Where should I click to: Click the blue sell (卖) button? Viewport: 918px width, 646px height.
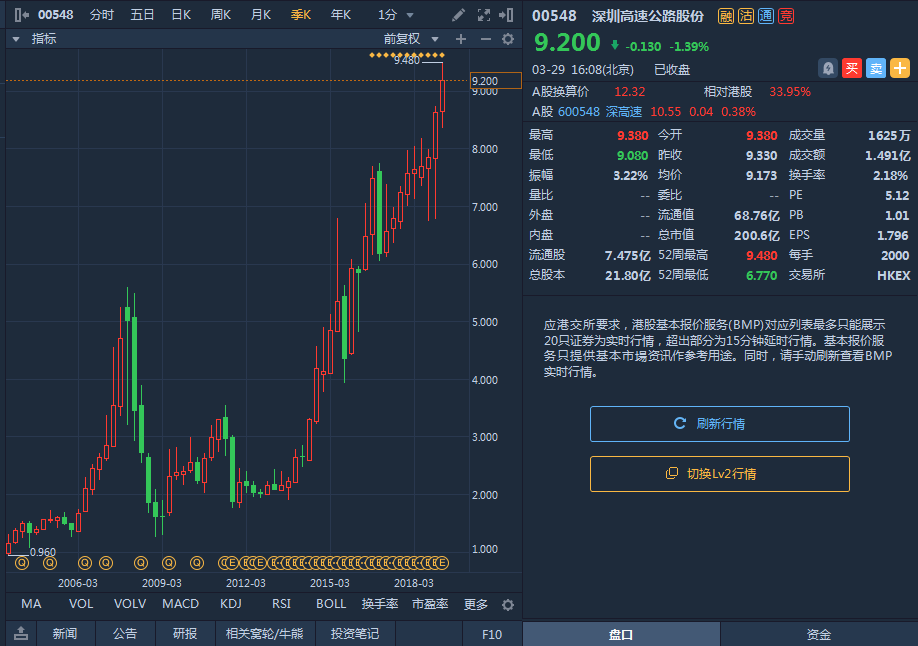875,68
